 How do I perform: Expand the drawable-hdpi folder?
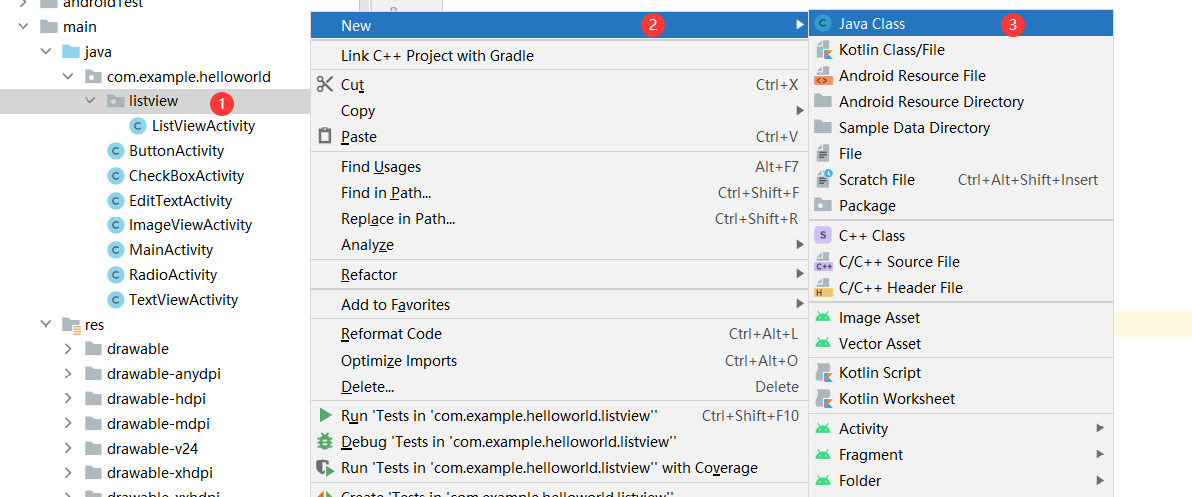pos(68,399)
